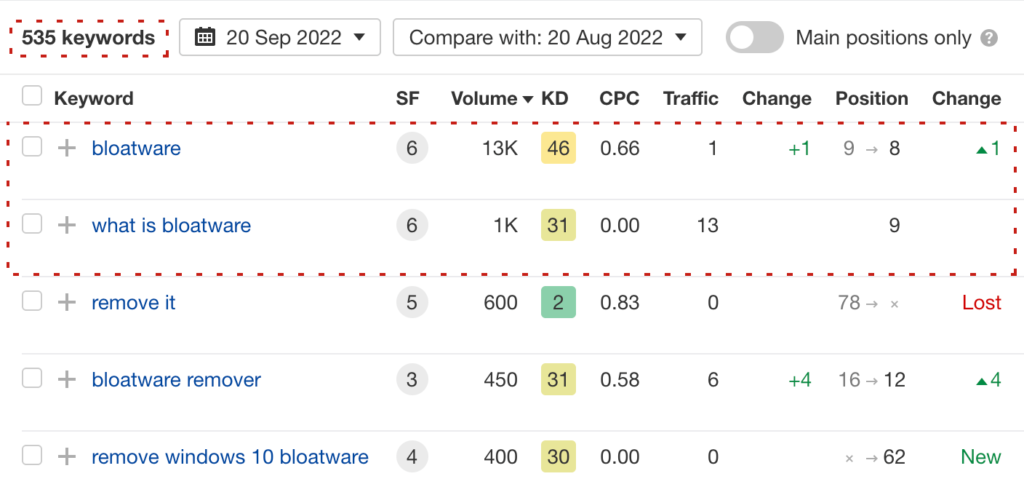
Task: Click the plus icon beside 'remove it'
Action: point(67,302)
